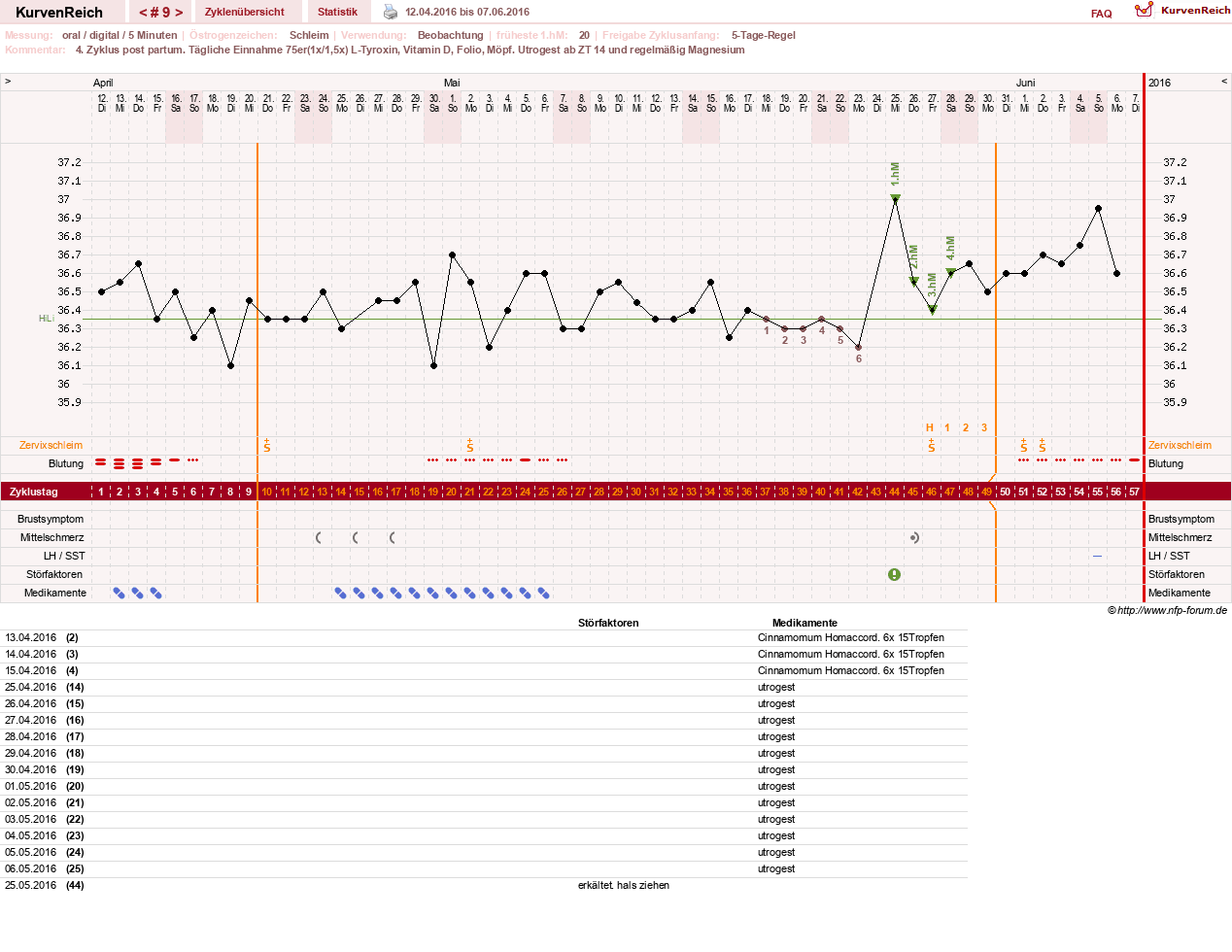
Task: Click the green Störfaktoren exclamation icon on day 44
Action: [895, 574]
